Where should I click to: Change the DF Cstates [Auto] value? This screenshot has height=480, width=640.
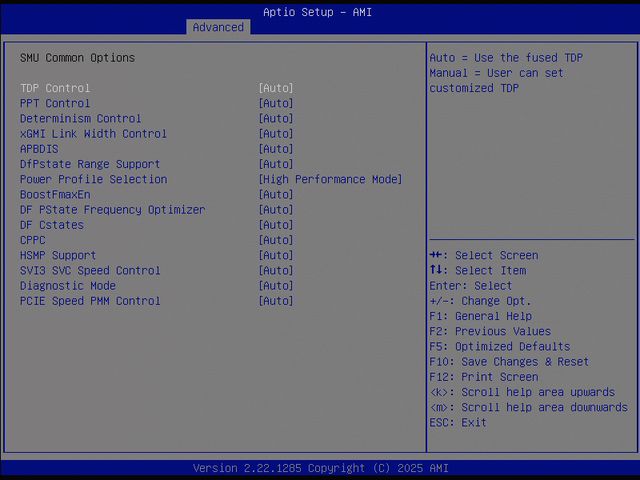(276, 225)
